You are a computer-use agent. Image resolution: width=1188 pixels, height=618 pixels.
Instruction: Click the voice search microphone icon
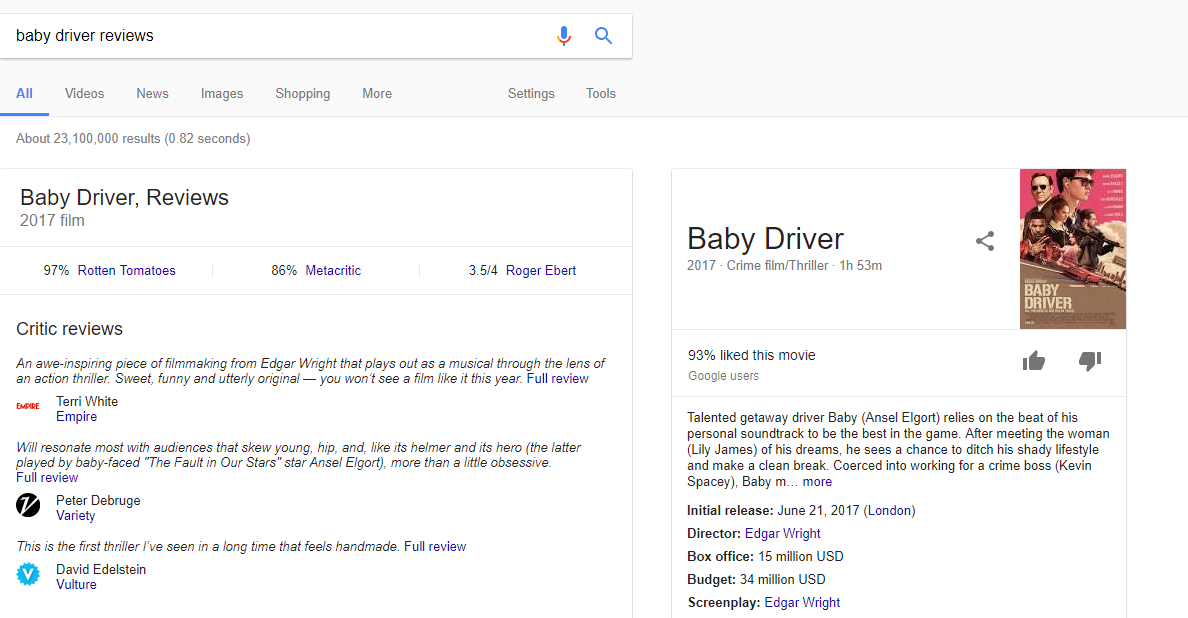pos(564,36)
